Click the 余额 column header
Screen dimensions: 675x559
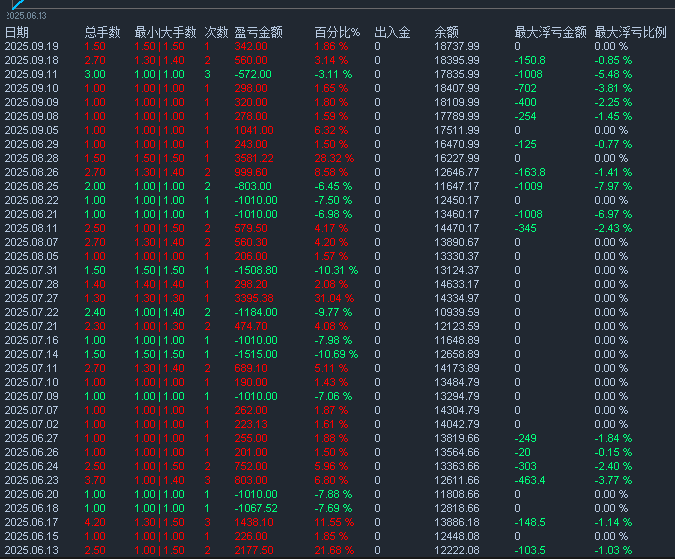(x=447, y=33)
